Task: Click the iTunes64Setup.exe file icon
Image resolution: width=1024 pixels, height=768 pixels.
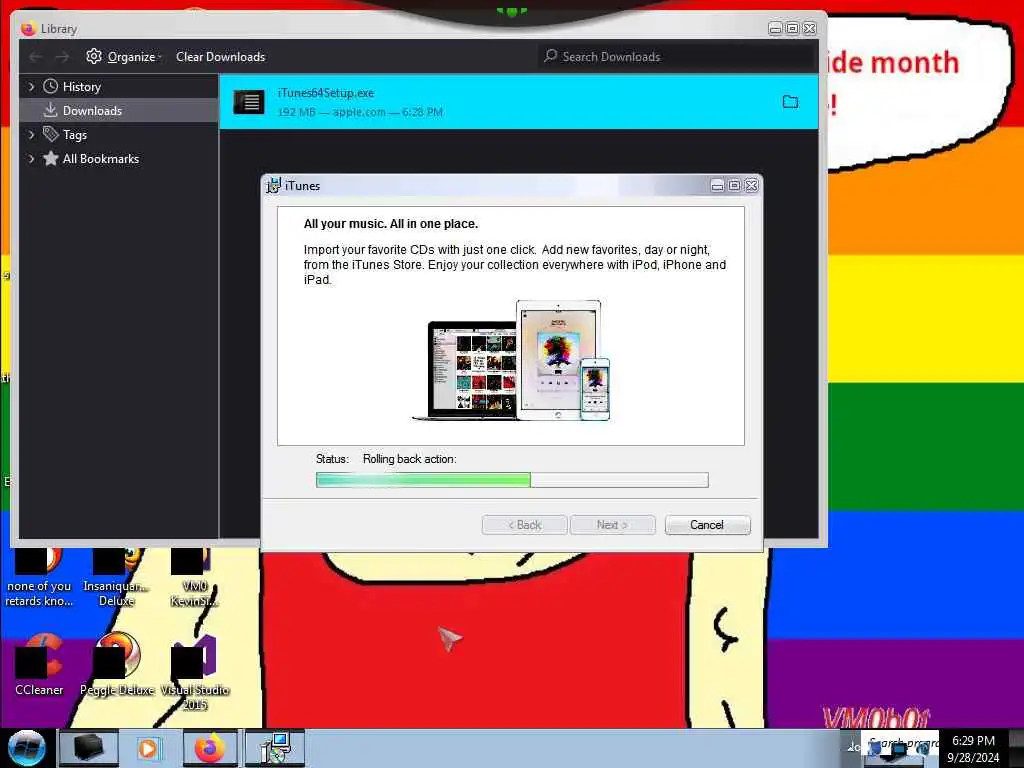Action: pyautogui.click(x=249, y=102)
